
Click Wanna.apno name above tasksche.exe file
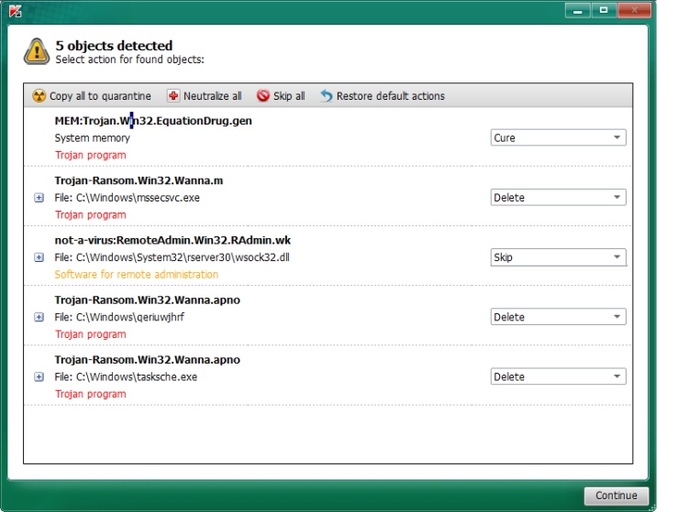[x=147, y=360]
